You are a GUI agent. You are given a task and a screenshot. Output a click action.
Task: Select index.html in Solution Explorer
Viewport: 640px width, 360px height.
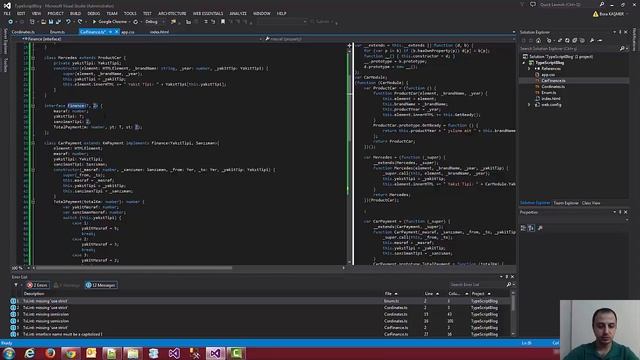pos(551,99)
